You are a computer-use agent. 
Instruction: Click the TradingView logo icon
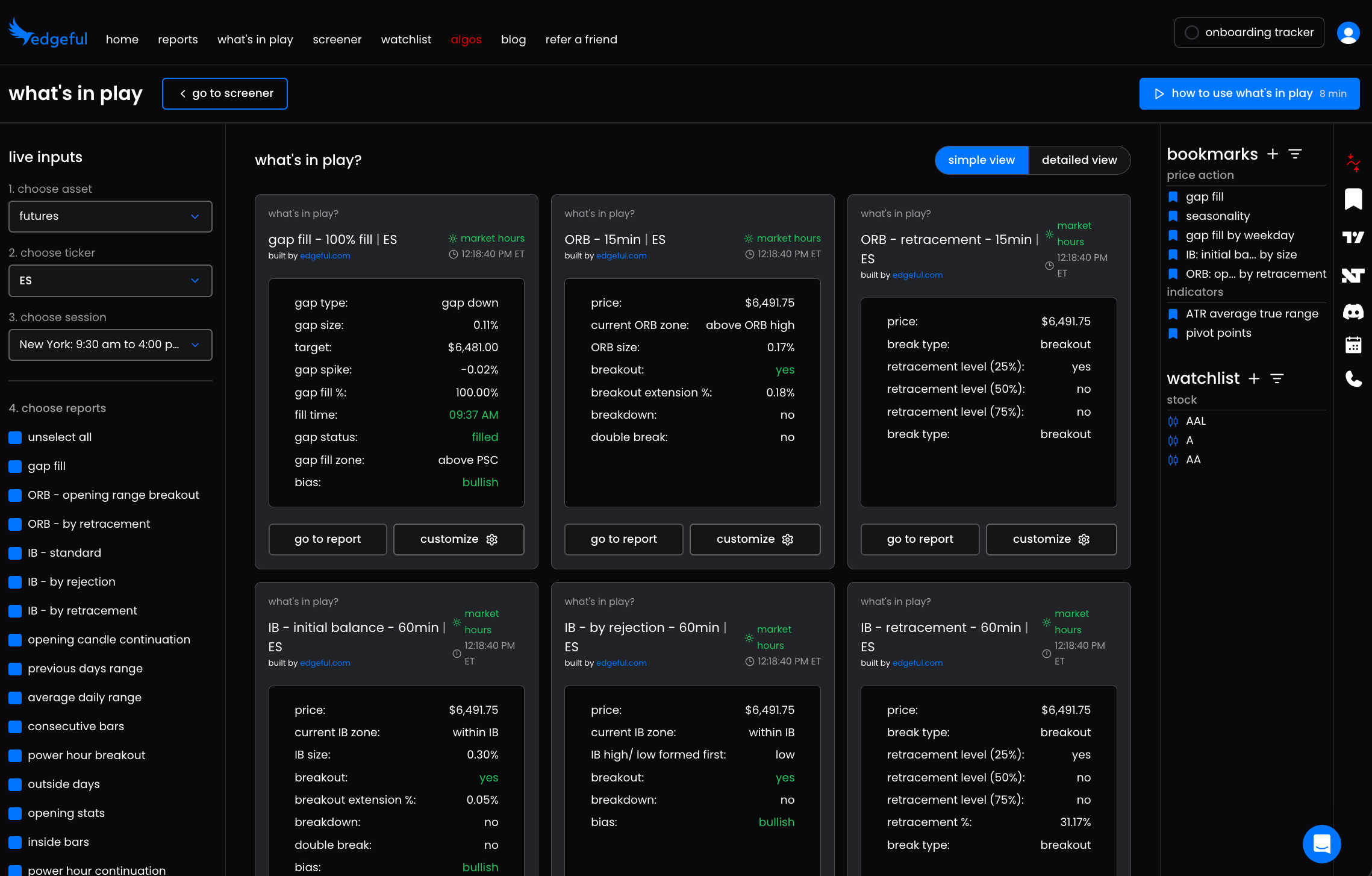1353,237
